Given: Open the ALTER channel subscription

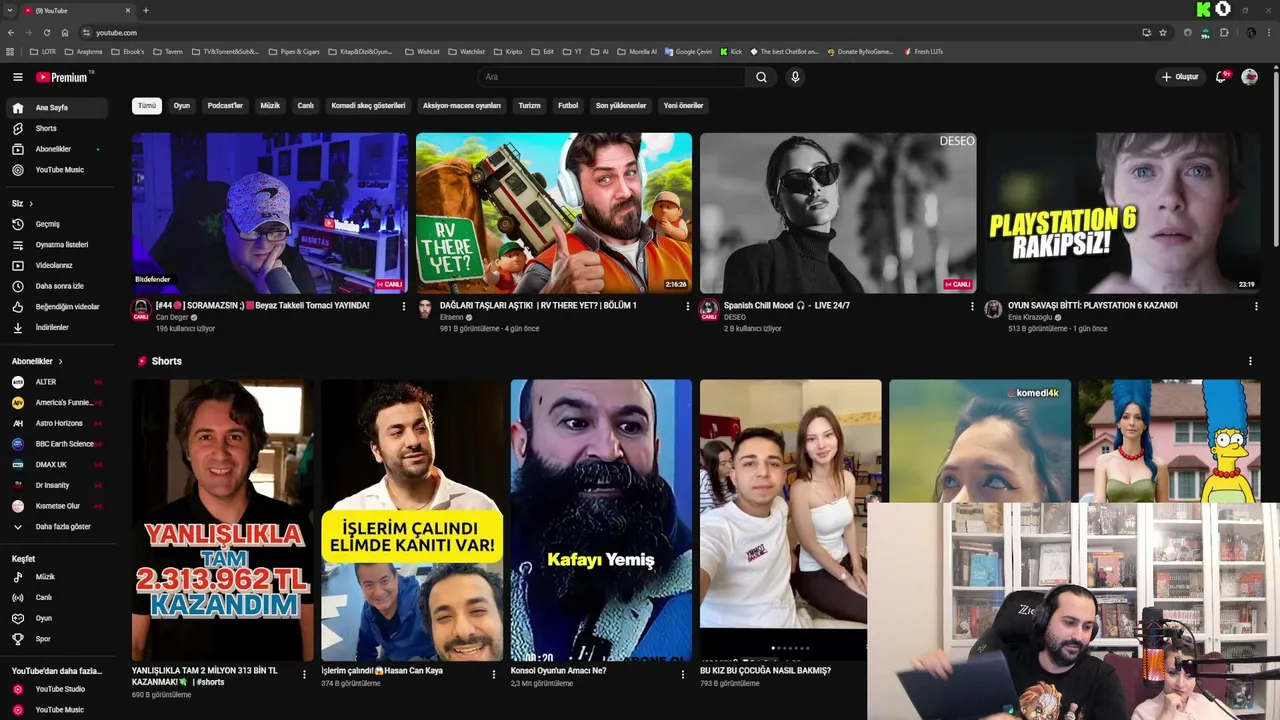Looking at the screenshot, I should tap(58, 382).
